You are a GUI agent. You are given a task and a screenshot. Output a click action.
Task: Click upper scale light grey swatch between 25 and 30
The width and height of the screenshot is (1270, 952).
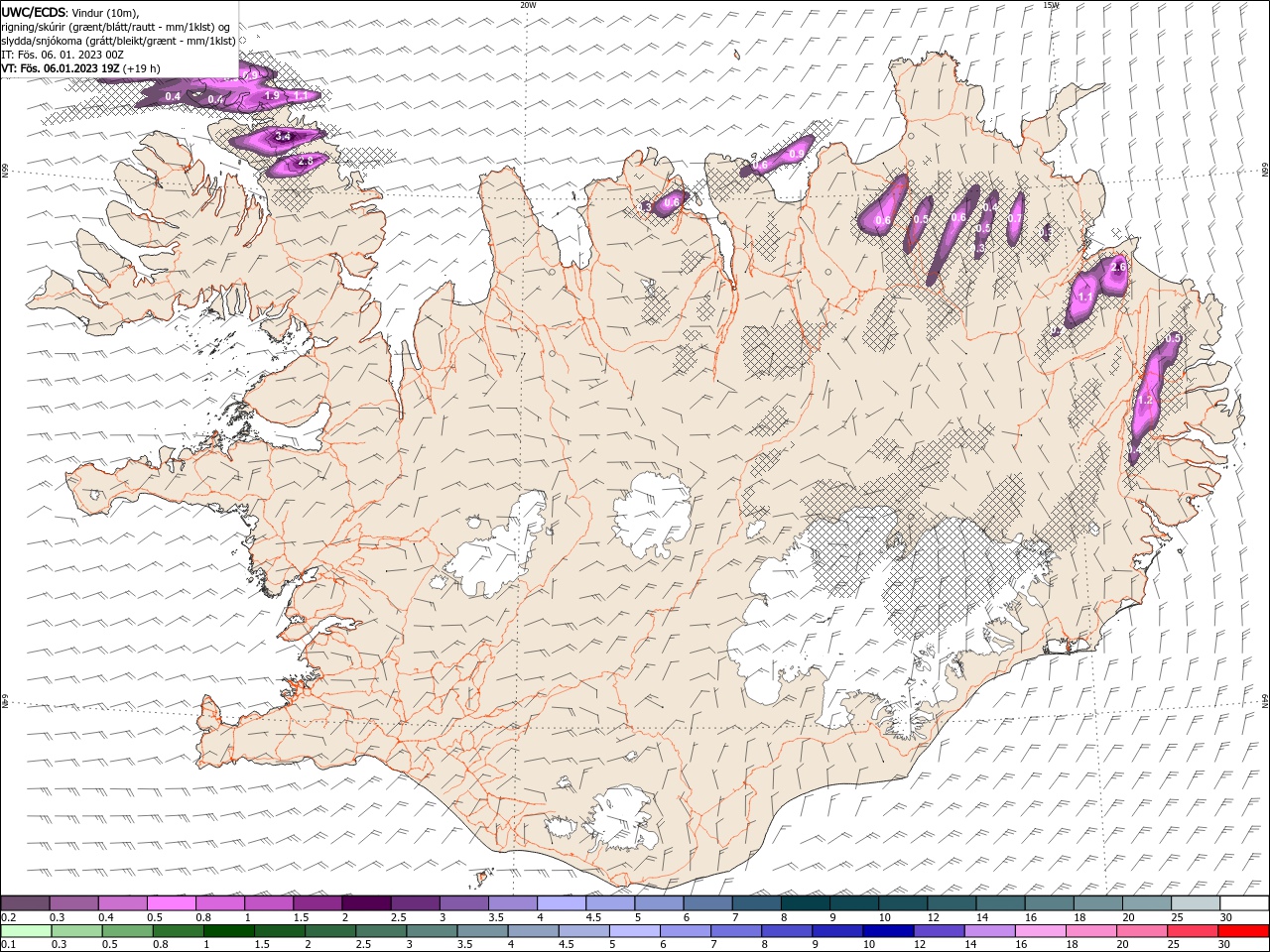point(1195,902)
